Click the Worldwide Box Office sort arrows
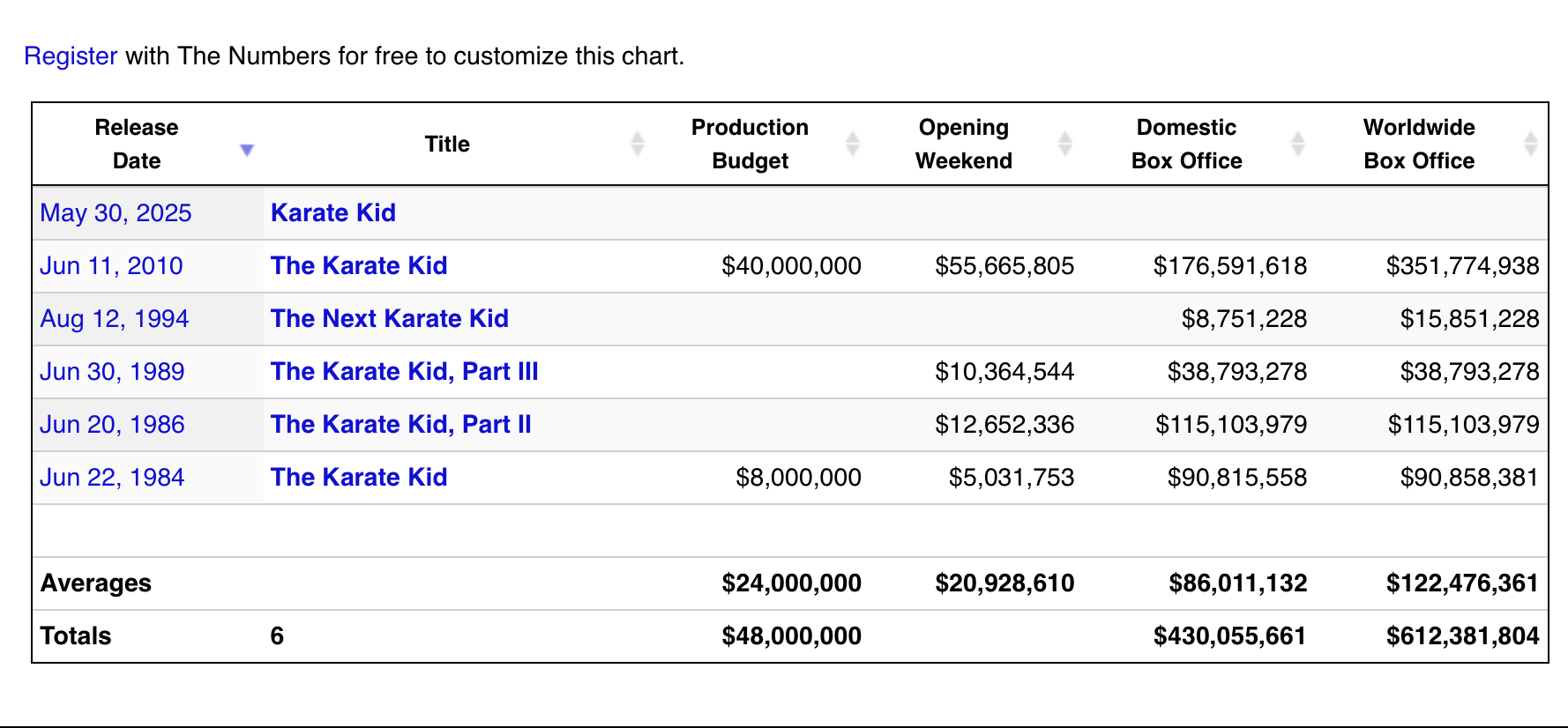The height and width of the screenshot is (728, 1568). tap(1531, 144)
